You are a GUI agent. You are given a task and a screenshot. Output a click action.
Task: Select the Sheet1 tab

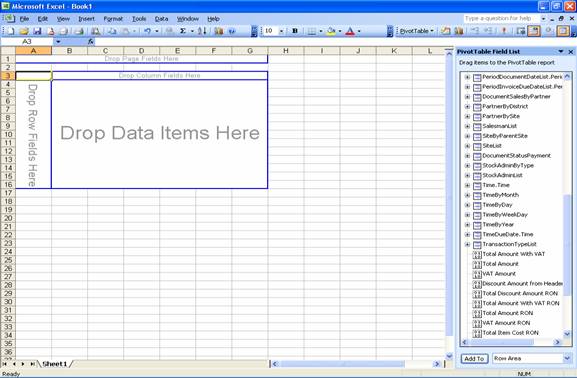coord(54,364)
